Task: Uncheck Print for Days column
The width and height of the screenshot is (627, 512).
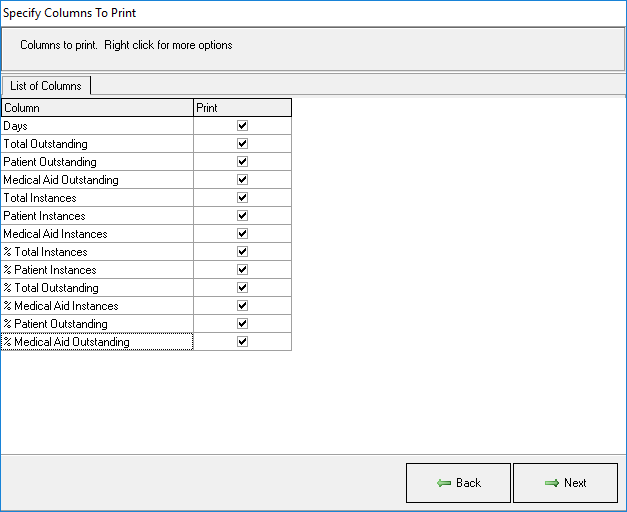Action: tap(242, 126)
